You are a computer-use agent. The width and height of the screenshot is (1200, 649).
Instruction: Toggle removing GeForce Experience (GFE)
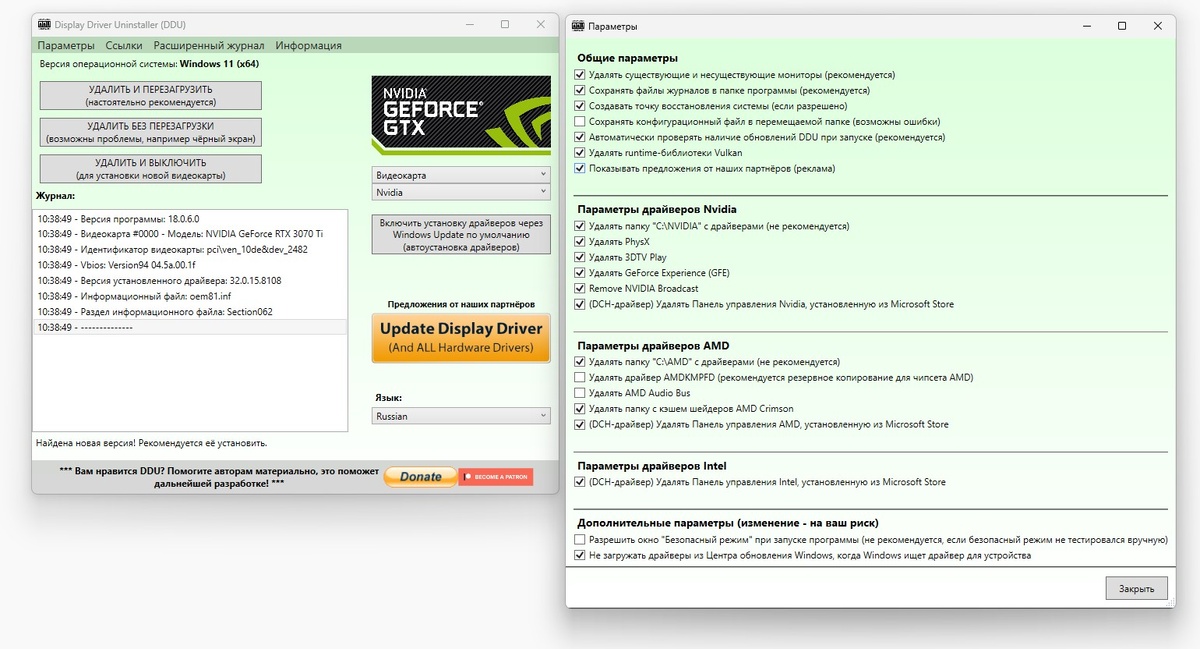tap(580, 273)
